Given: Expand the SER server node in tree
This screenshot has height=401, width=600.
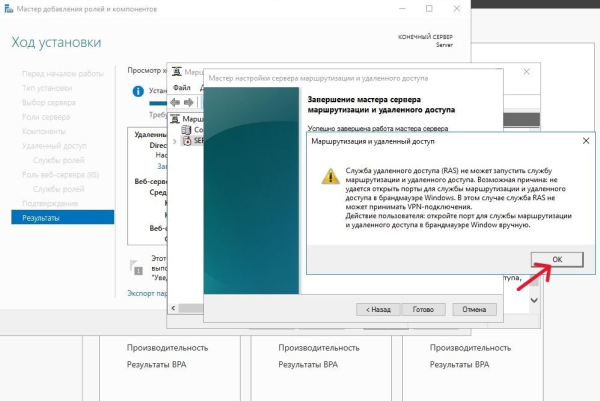Looking at the screenshot, I should click(x=174, y=141).
